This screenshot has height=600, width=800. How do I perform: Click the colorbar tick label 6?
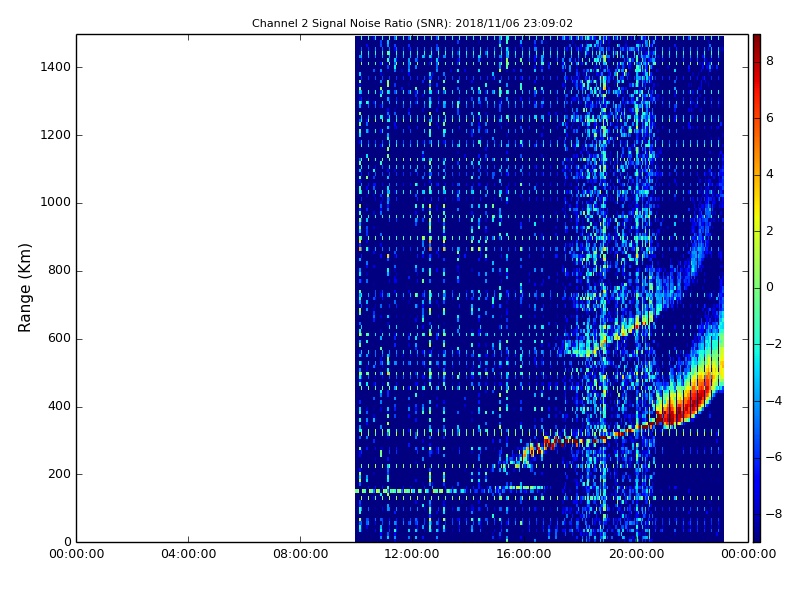point(770,118)
